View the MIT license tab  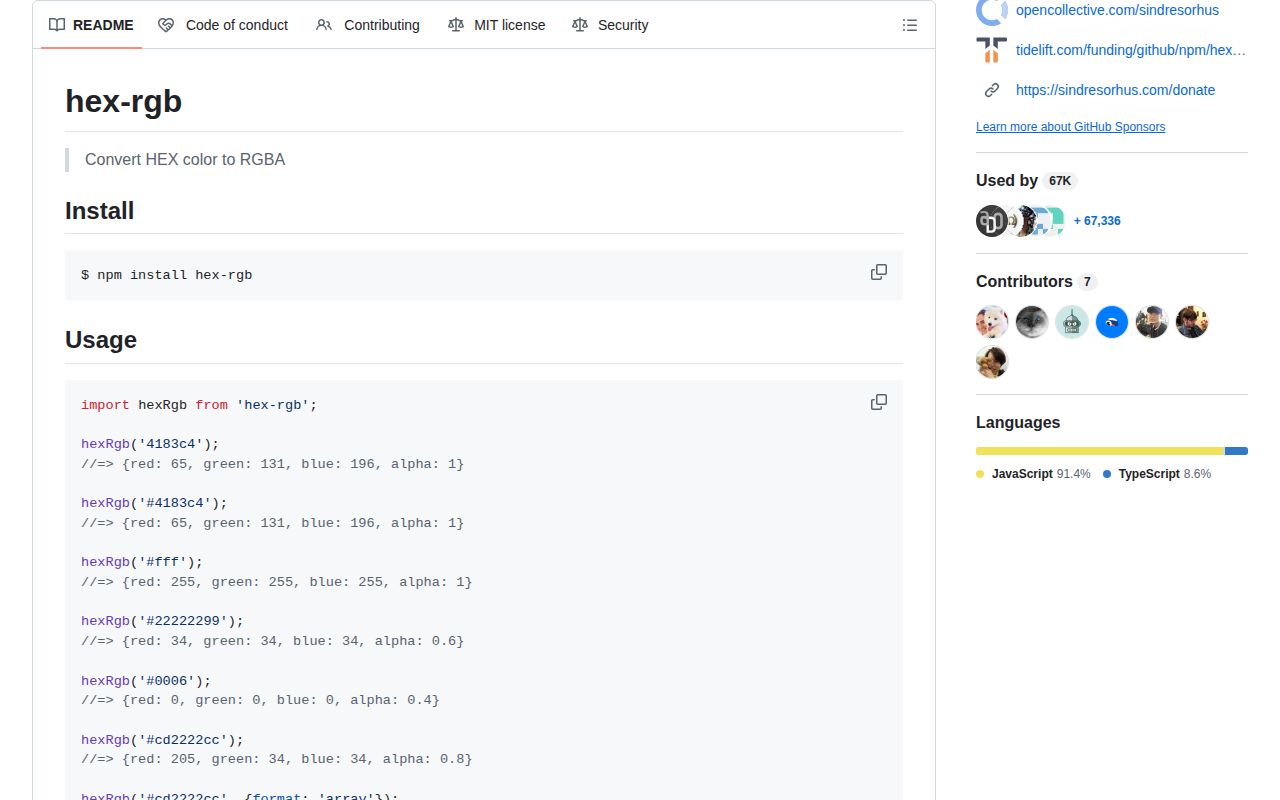496,25
